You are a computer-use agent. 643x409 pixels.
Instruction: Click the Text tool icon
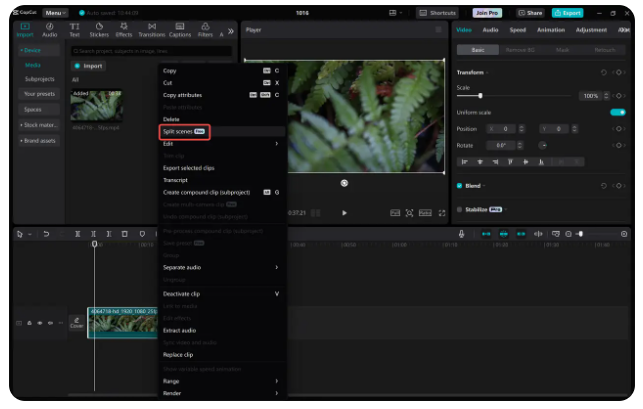75,29
